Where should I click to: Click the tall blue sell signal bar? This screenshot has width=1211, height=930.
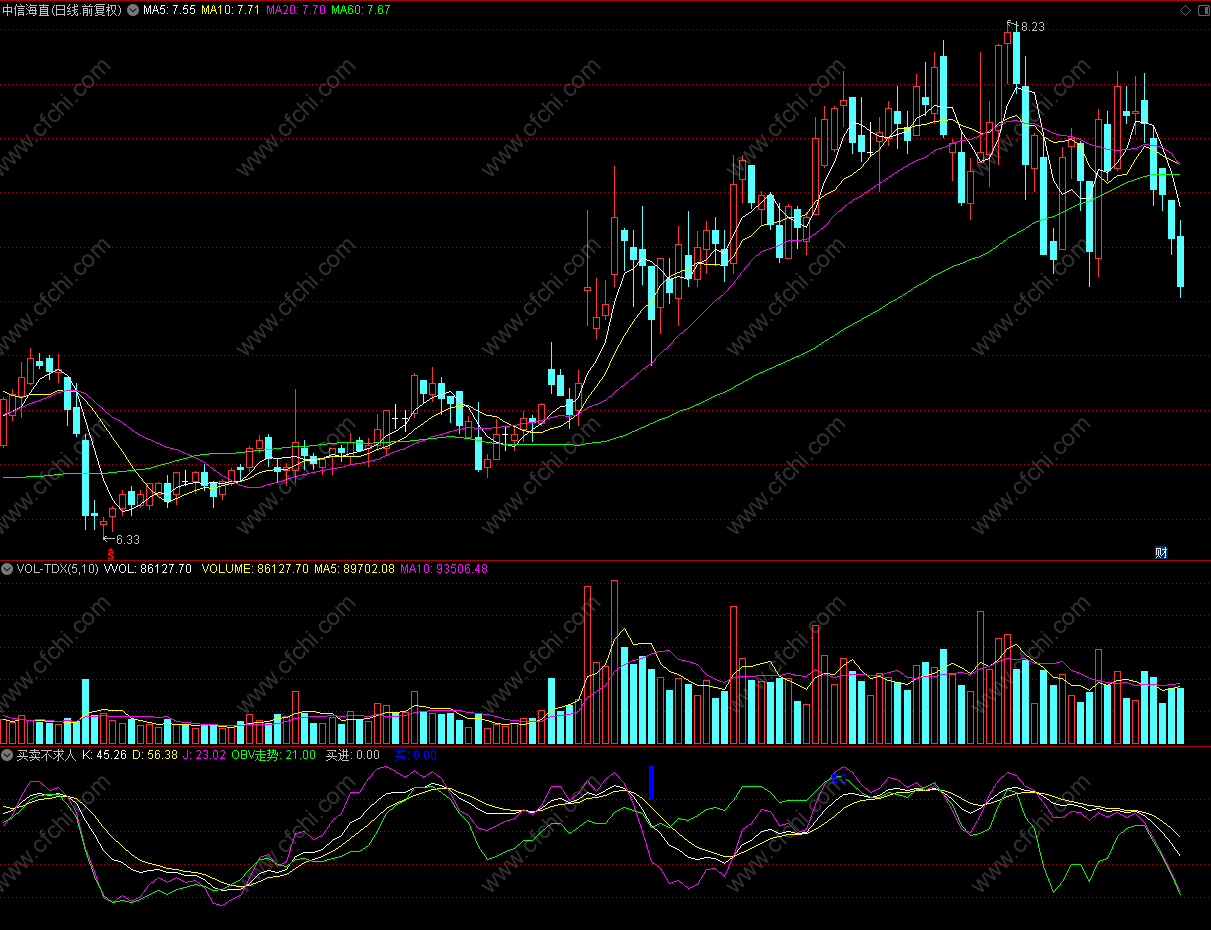point(651,782)
